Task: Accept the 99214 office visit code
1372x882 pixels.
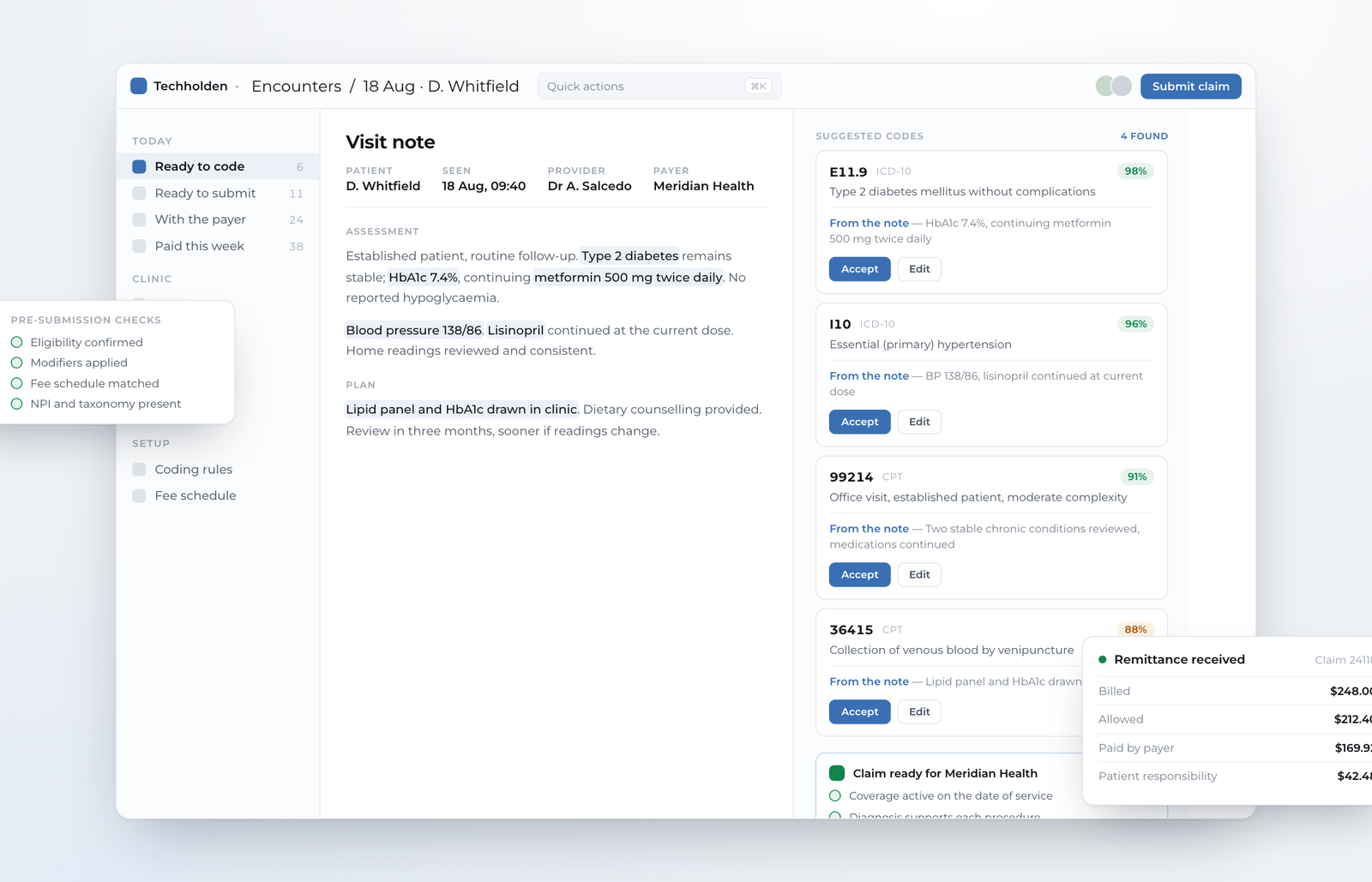Action: pos(859,574)
